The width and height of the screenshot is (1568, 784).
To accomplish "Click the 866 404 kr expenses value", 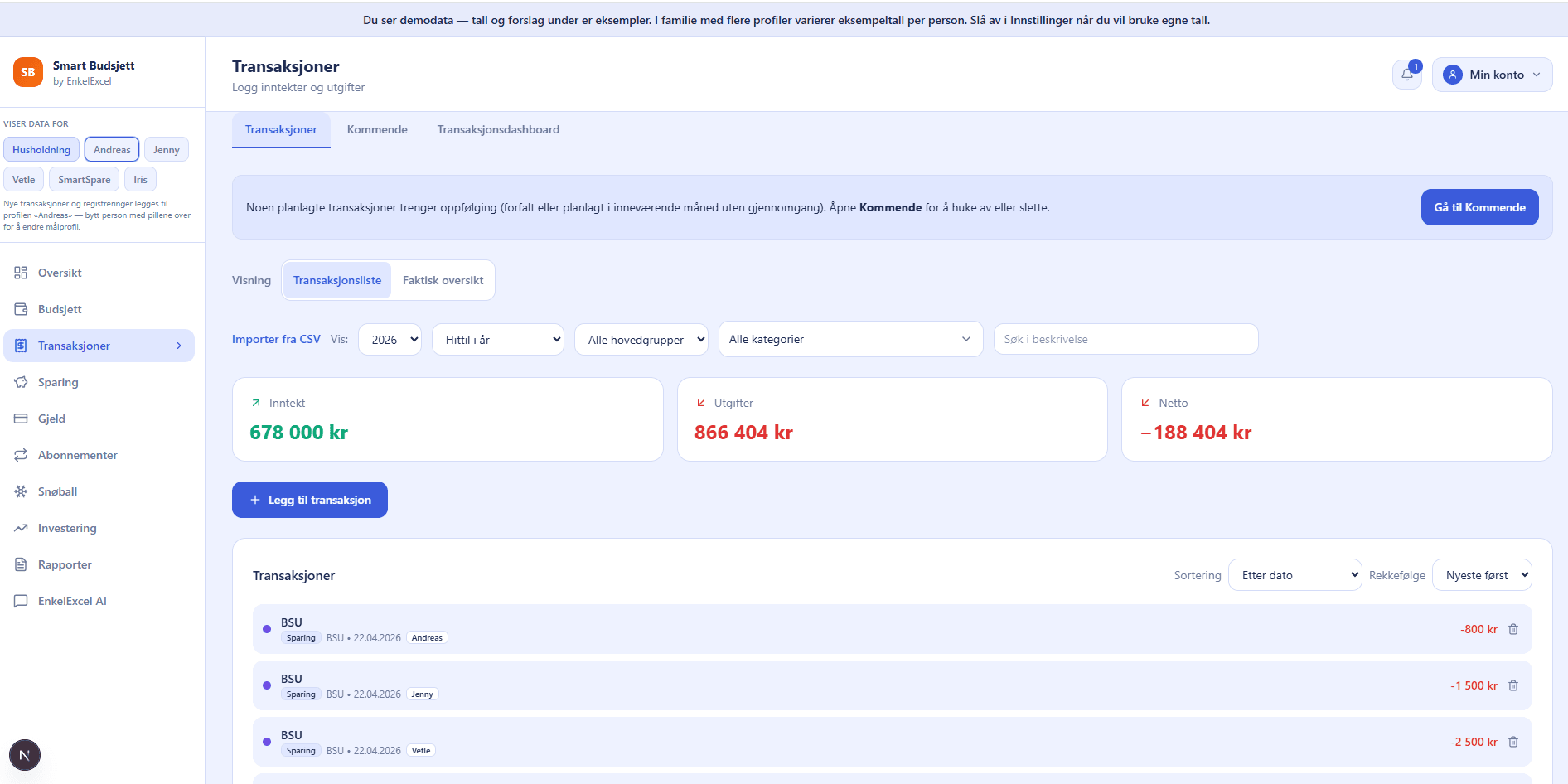I will [744, 433].
